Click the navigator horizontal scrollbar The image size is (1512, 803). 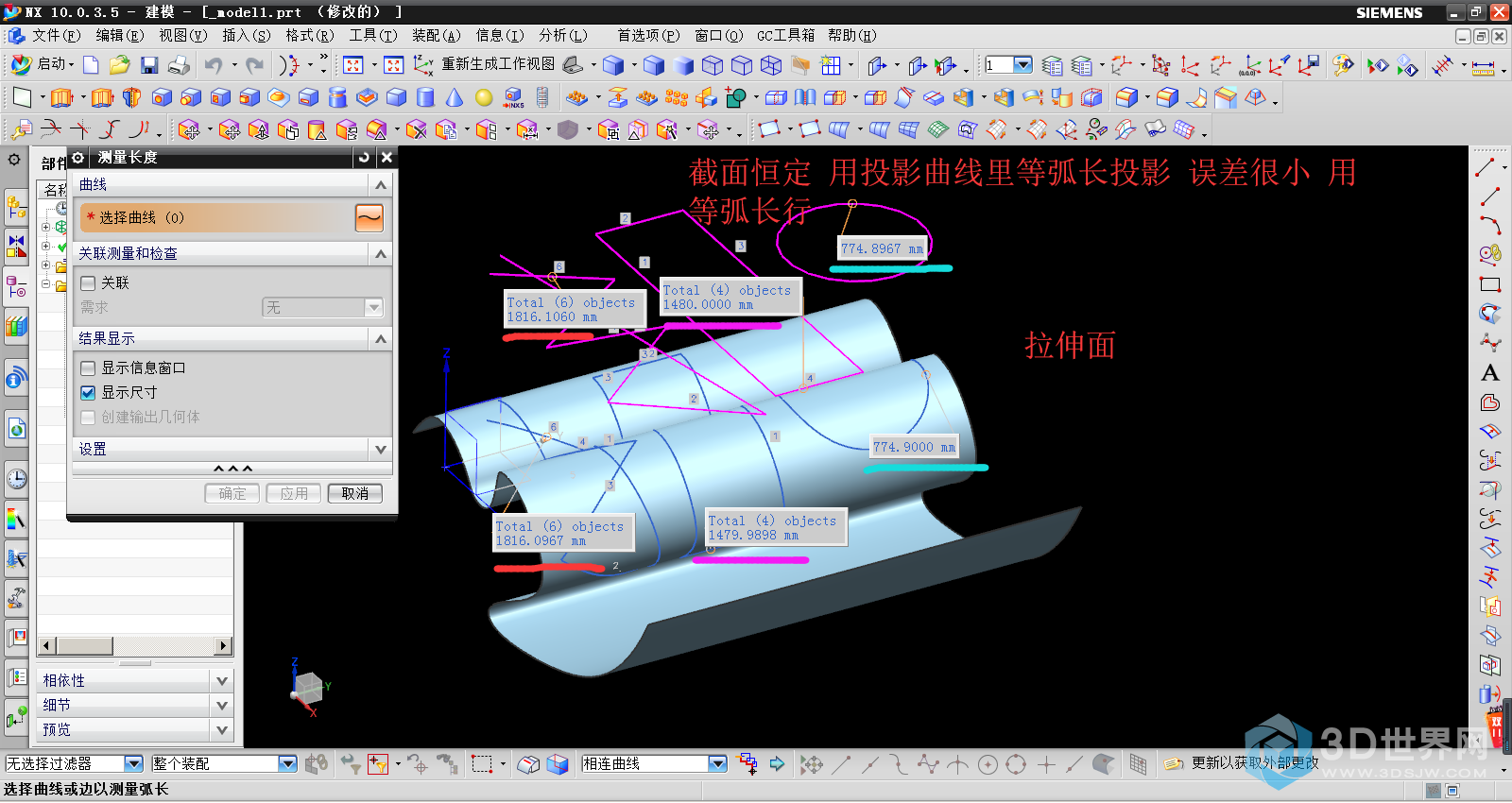click(x=135, y=645)
